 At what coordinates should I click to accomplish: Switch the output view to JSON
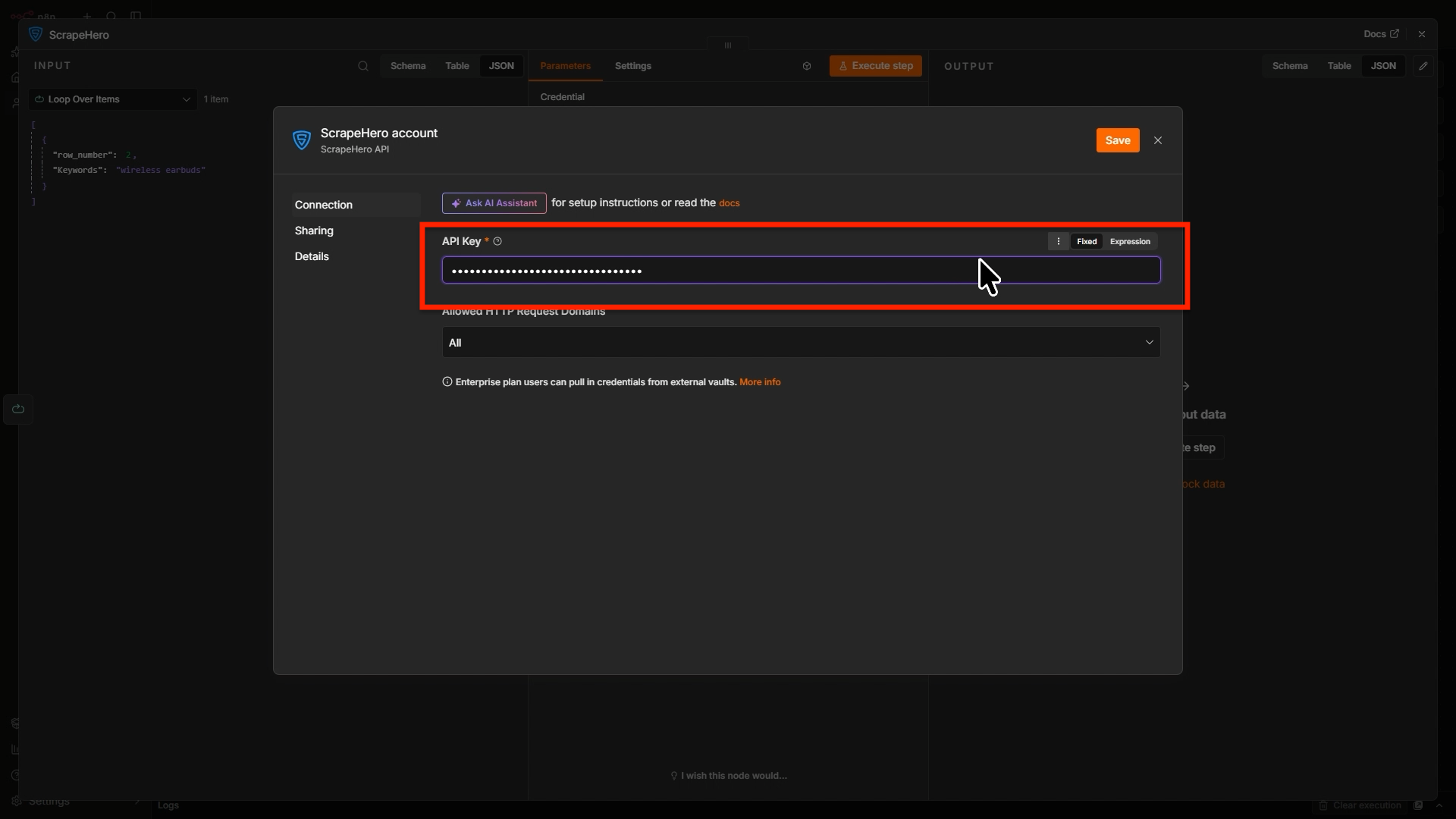1383,66
